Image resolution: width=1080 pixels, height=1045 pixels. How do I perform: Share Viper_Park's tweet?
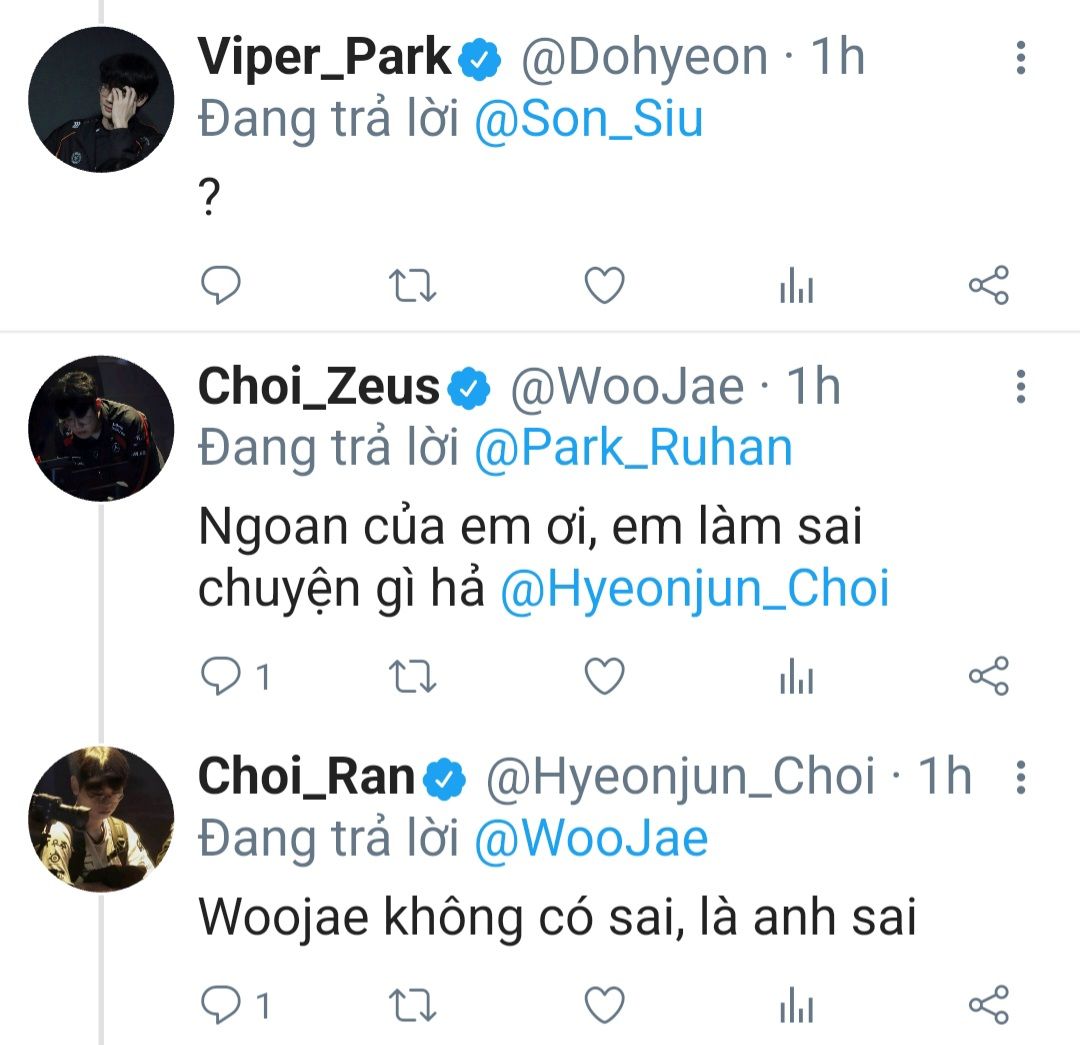[989, 287]
